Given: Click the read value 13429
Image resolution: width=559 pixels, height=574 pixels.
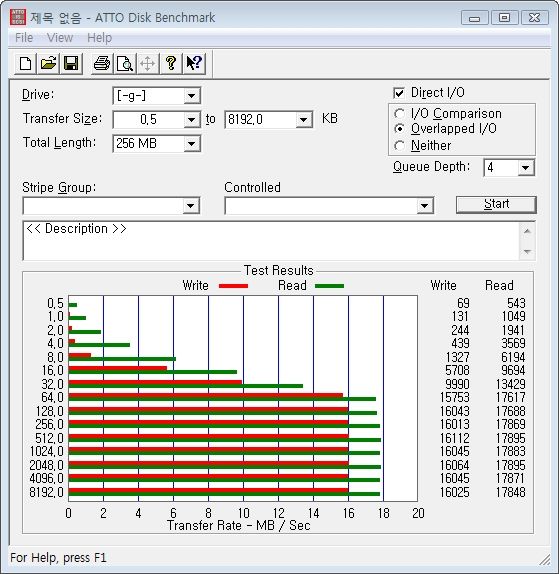Looking at the screenshot, I should [510, 384].
